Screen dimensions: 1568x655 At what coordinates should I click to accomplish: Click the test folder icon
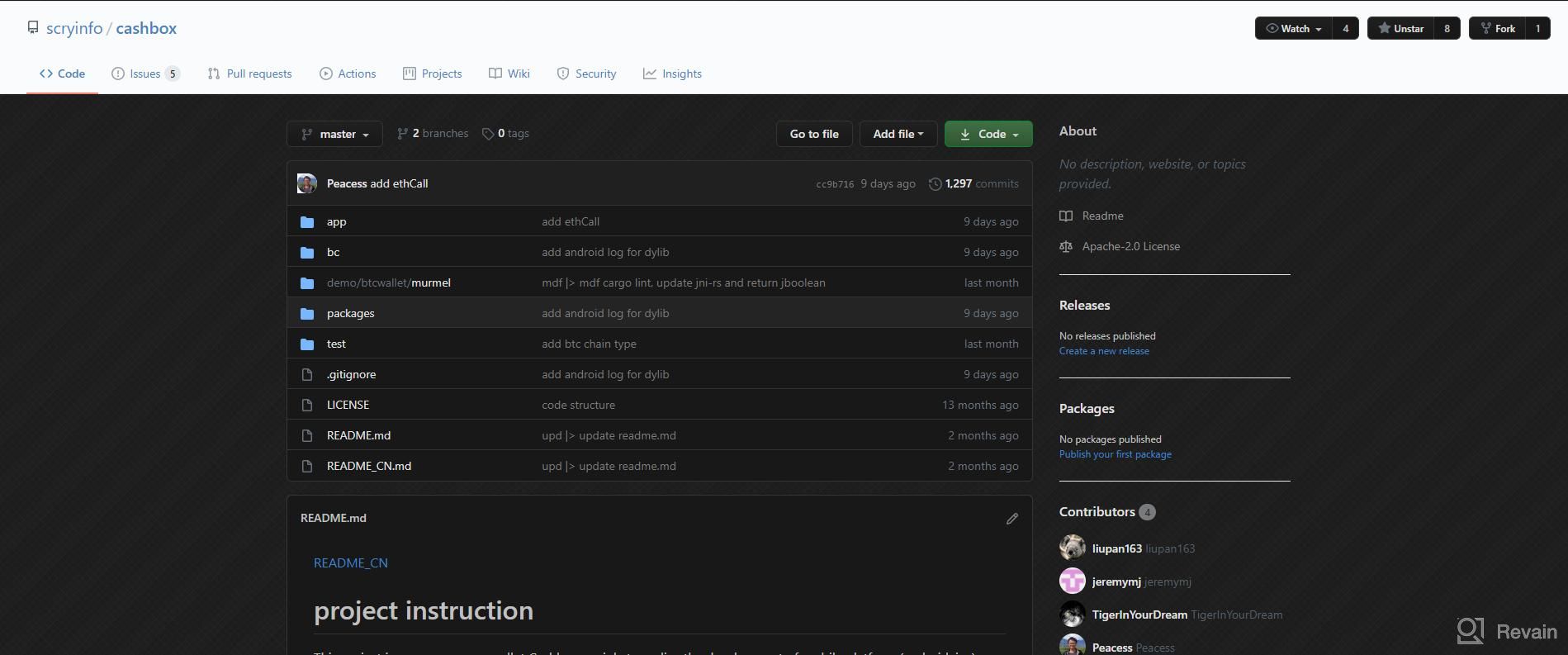point(307,344)
